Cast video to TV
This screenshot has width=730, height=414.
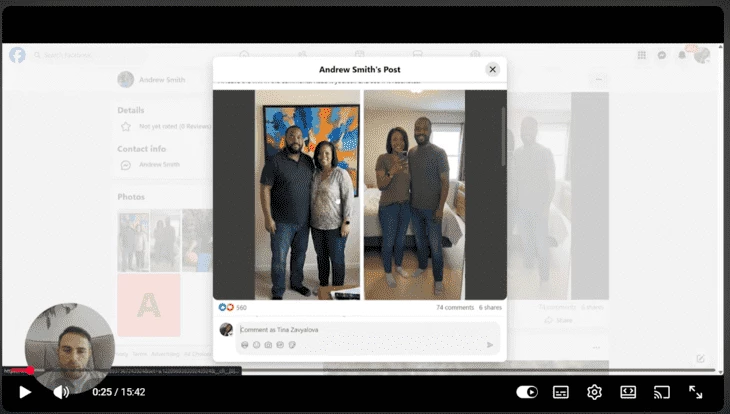(661, 392)
